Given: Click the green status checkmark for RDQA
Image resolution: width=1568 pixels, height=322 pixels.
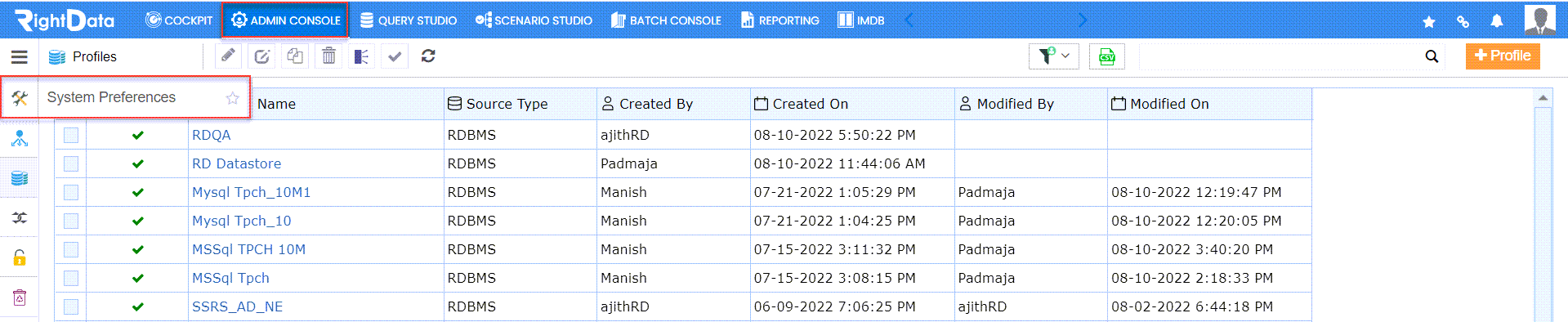Looking at the screenshot, I should tap(137, 135).
